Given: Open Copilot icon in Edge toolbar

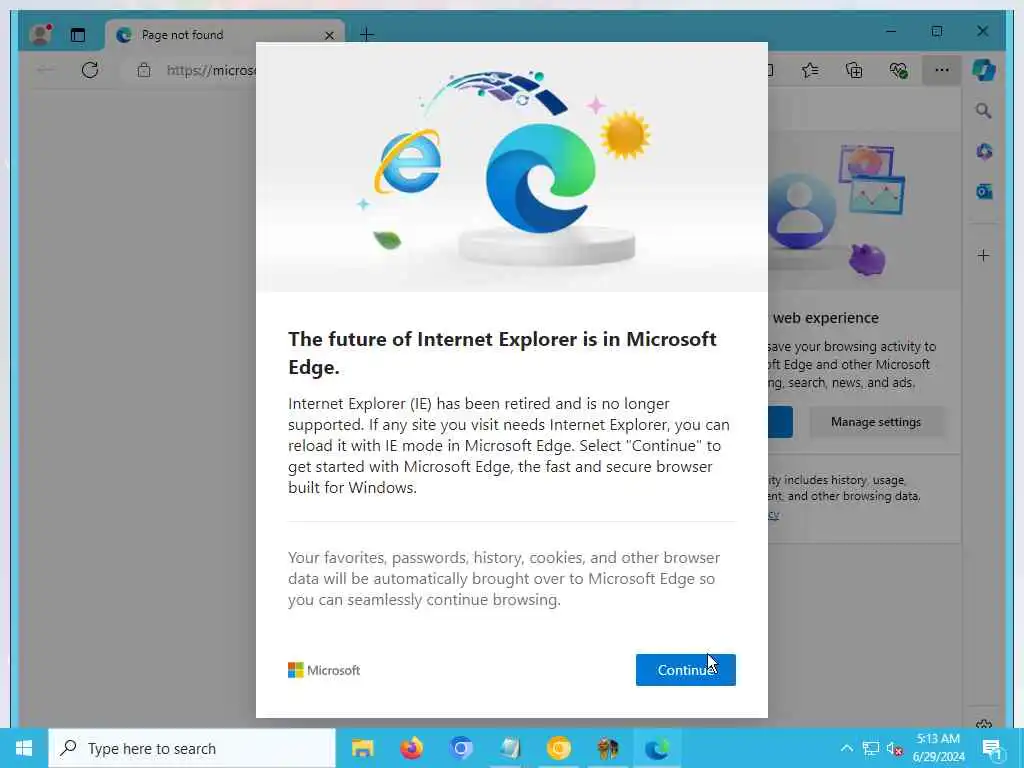Looking at the screenshot, I should (984, 70).
